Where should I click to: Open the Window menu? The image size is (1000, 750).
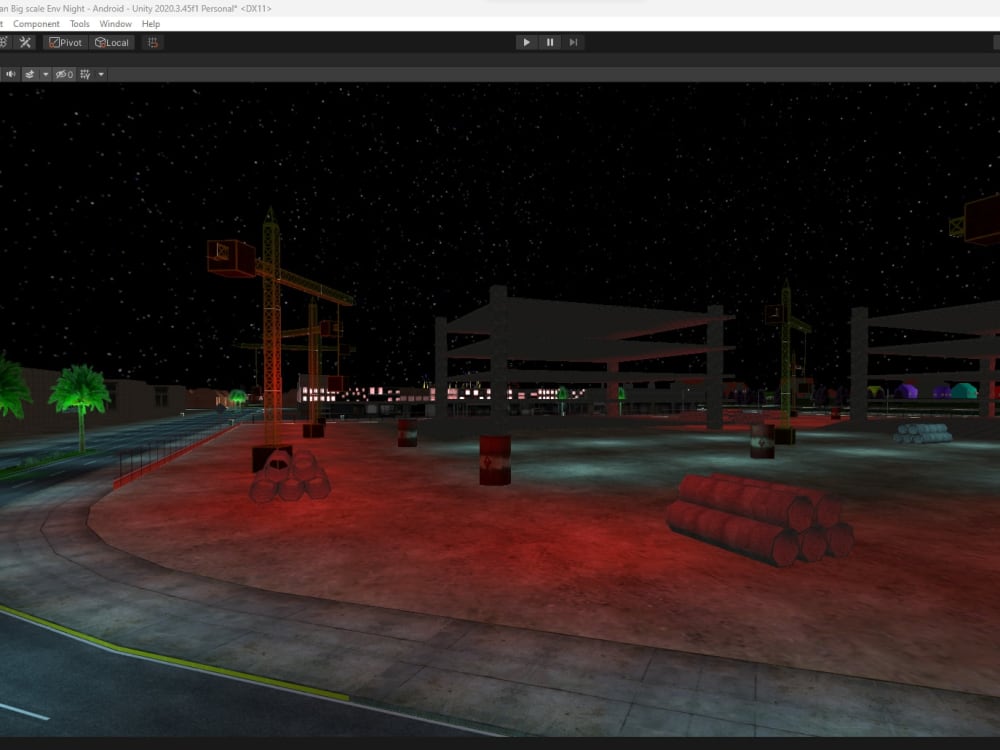pos(115,23)
